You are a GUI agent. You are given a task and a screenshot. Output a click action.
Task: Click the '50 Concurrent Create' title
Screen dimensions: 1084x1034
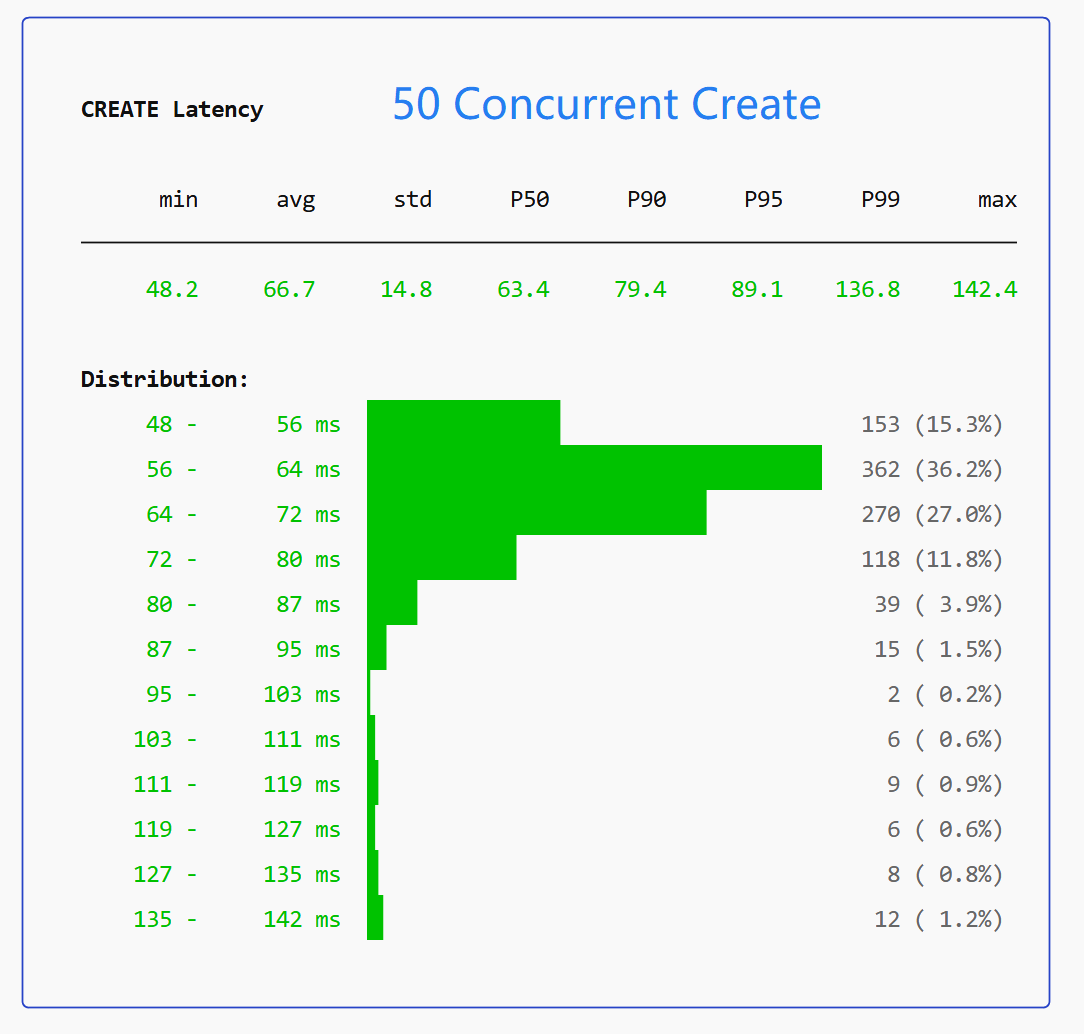tap(606, 104)
